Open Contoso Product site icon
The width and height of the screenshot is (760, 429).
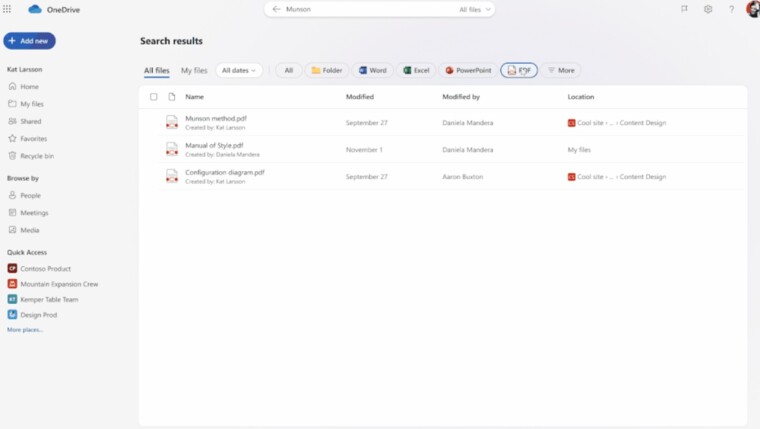tap(12, 268)
